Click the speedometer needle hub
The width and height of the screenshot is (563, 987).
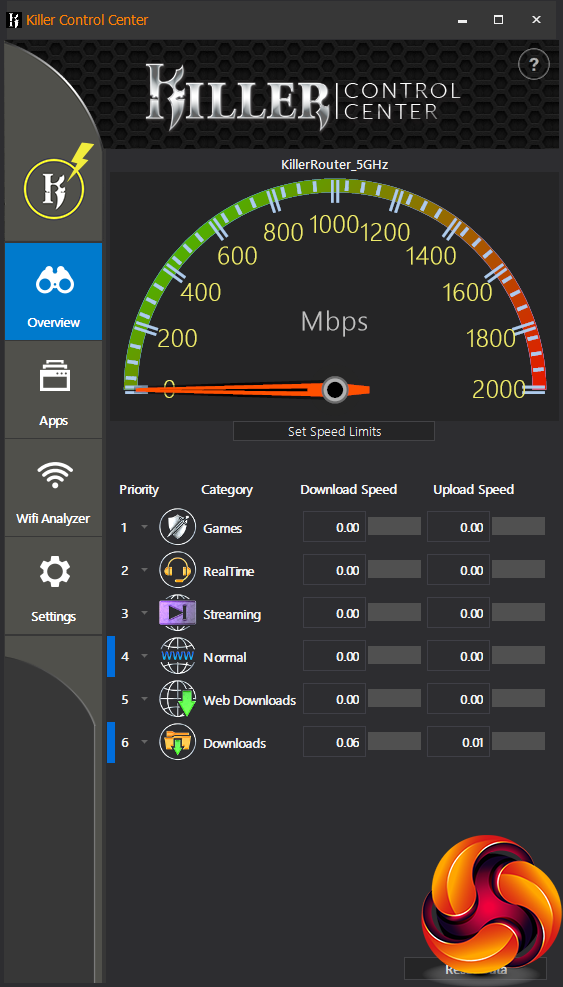[x=335, y=390]
